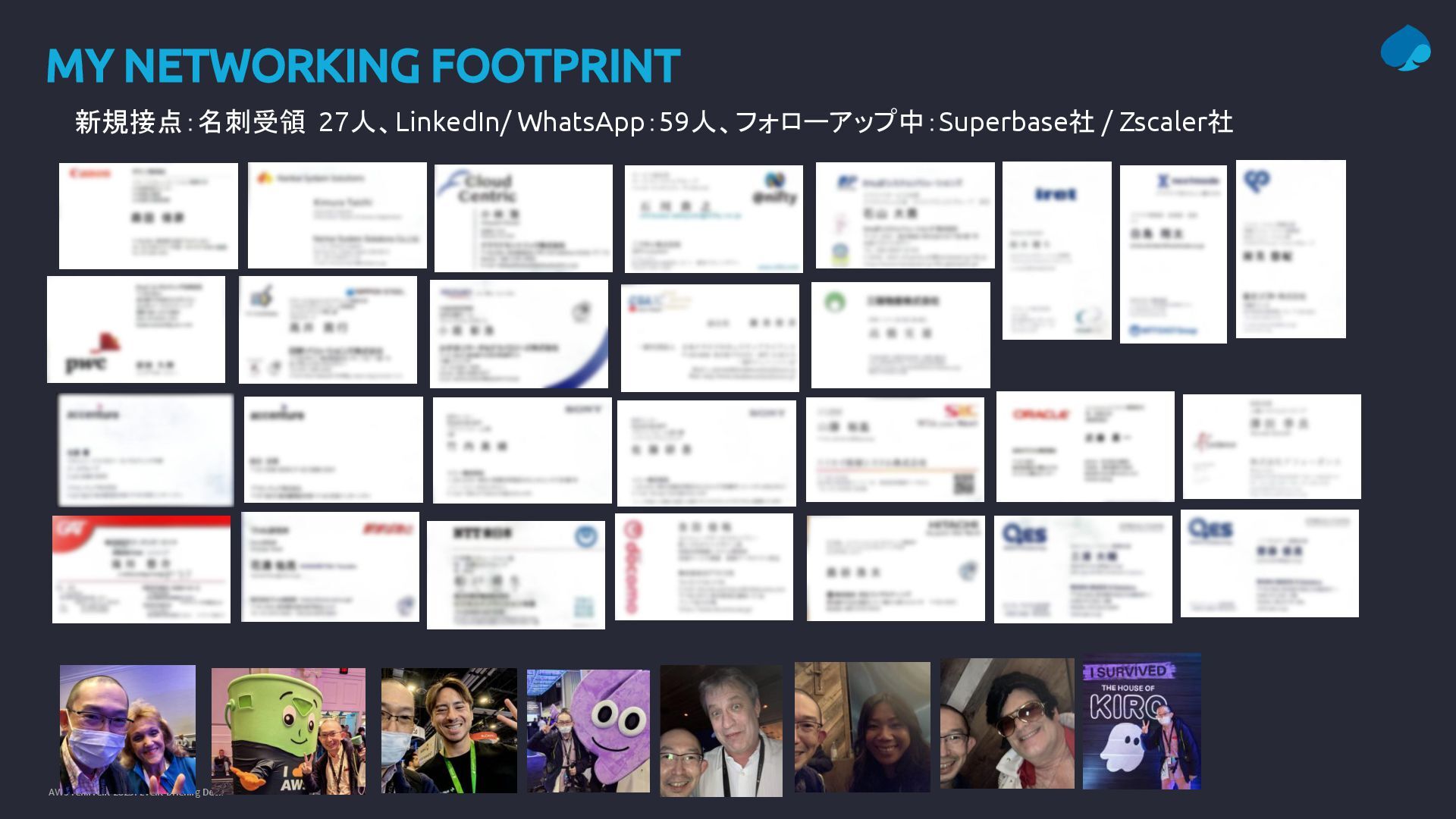Click the My Networking Footprint title
The width and height of the screenshot is (1456, 819).
(362, 65)
